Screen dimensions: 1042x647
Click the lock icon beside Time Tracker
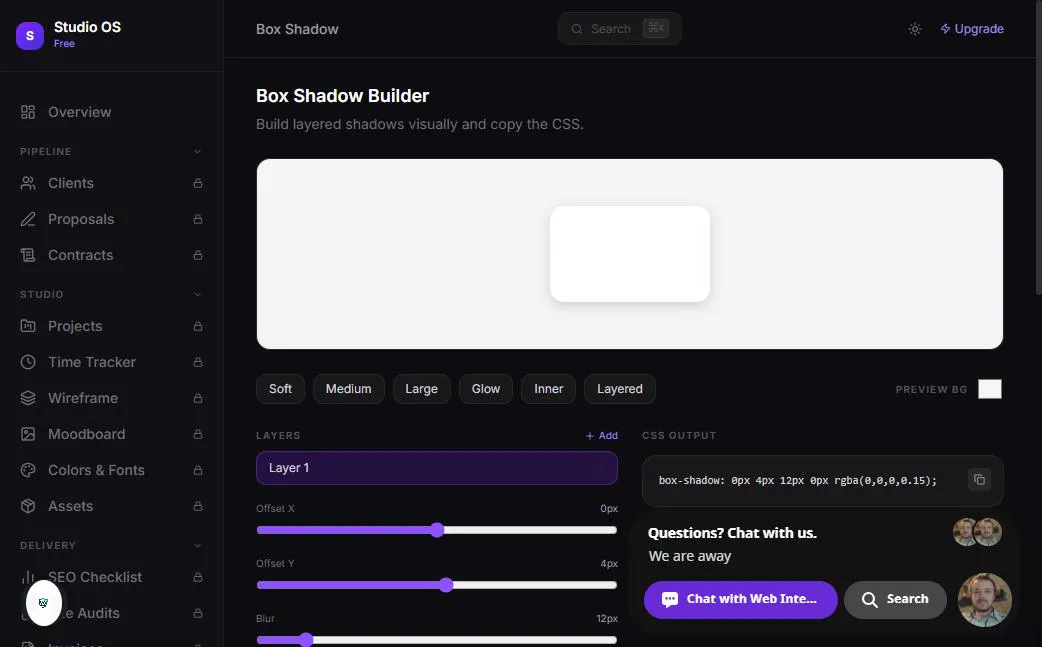pyautogui.click(x=197, y=362)
